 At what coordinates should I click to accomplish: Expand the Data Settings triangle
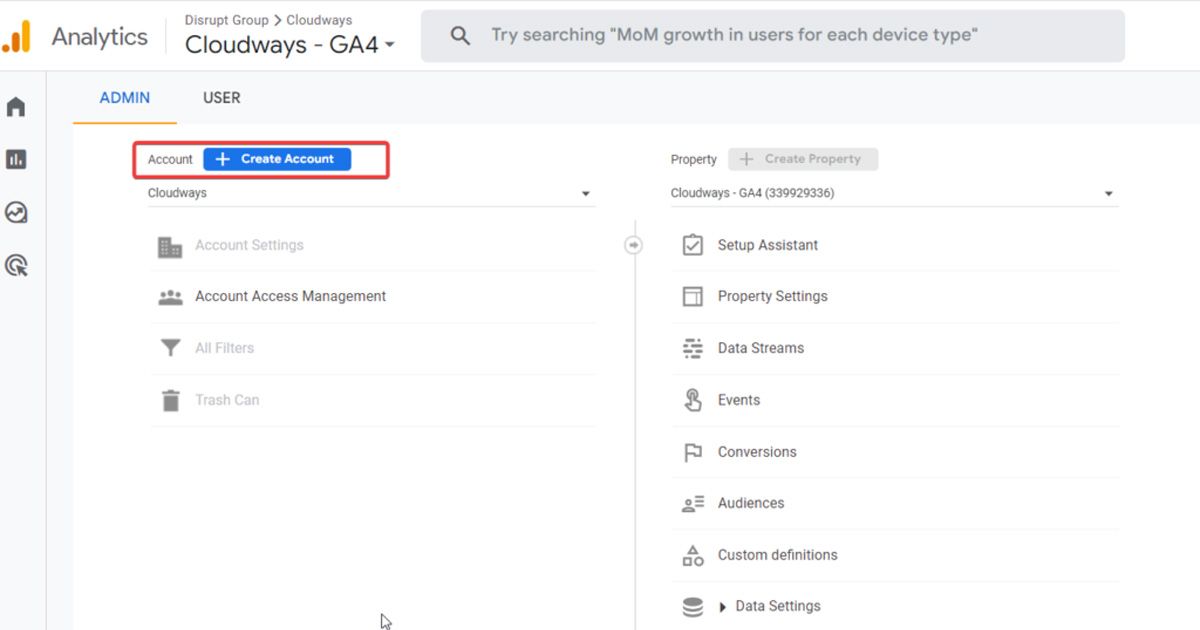click(x=722, y=607)
